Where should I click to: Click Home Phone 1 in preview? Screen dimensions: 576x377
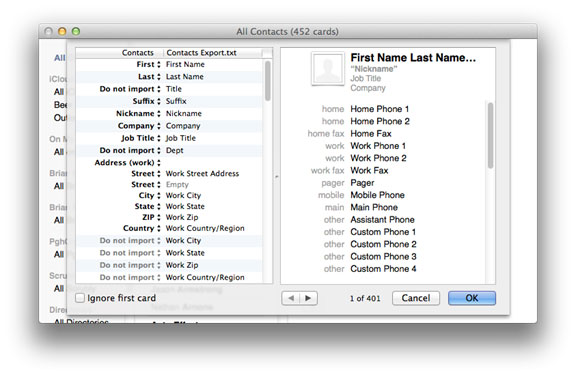379,109
